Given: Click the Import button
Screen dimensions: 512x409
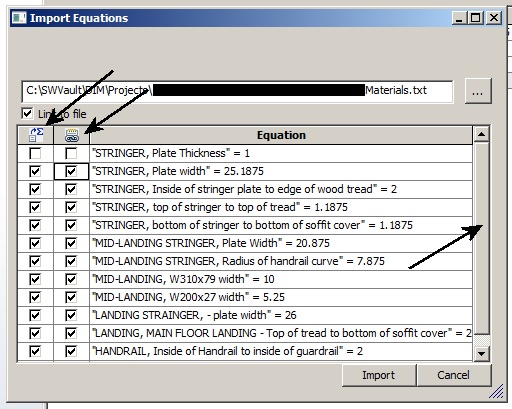Looking at the screenshot, I should (379, 375).
